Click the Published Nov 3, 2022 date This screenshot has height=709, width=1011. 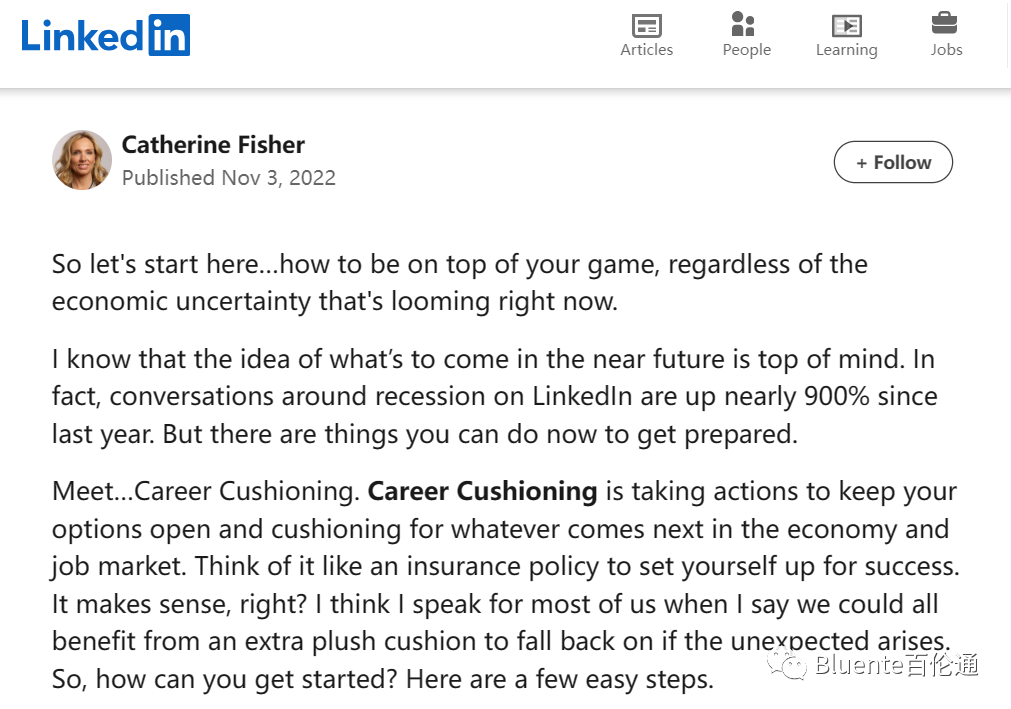click(x=229, y=178)
